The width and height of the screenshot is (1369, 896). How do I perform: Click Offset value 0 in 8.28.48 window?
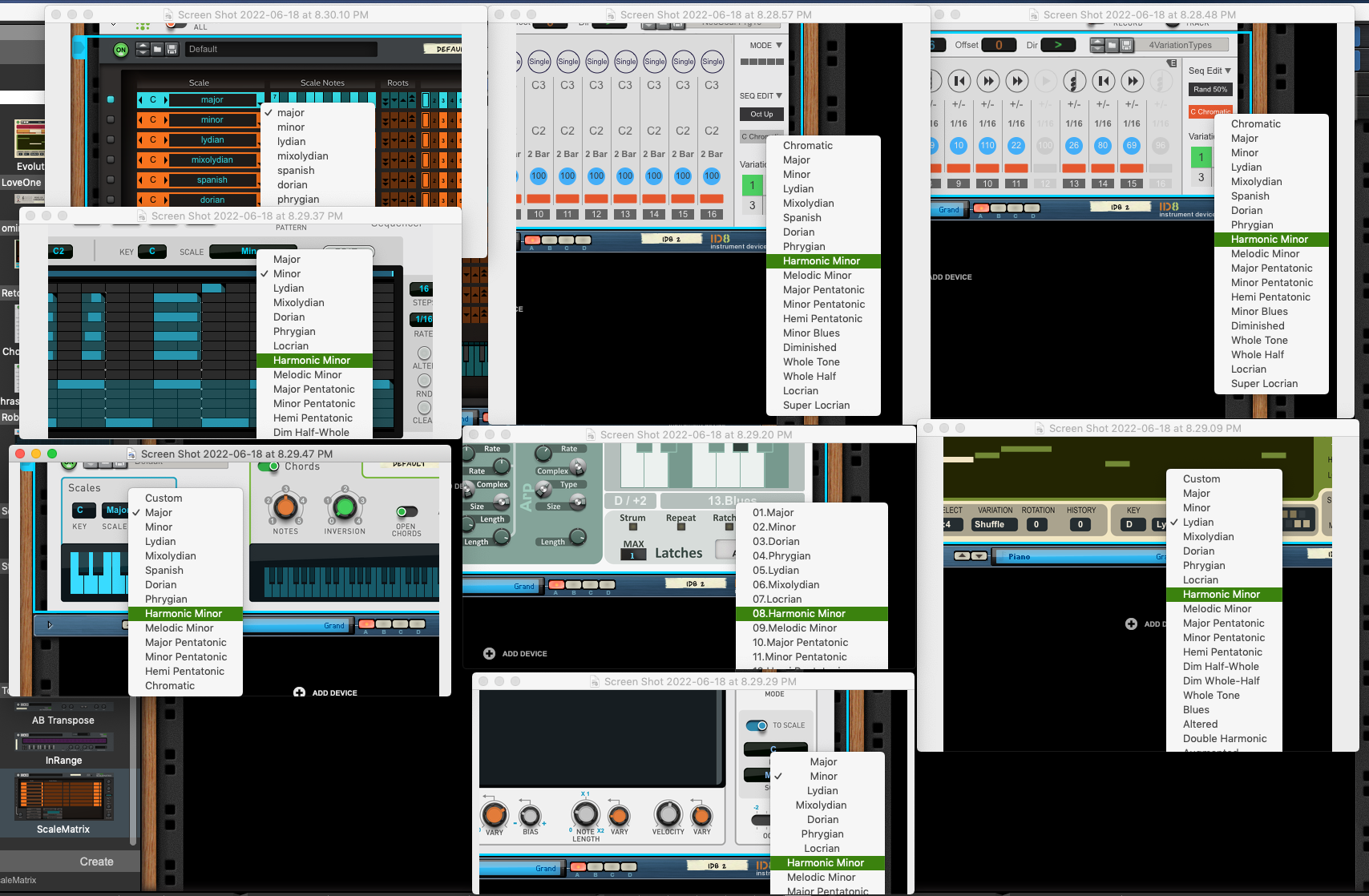(x=999, y=46)
